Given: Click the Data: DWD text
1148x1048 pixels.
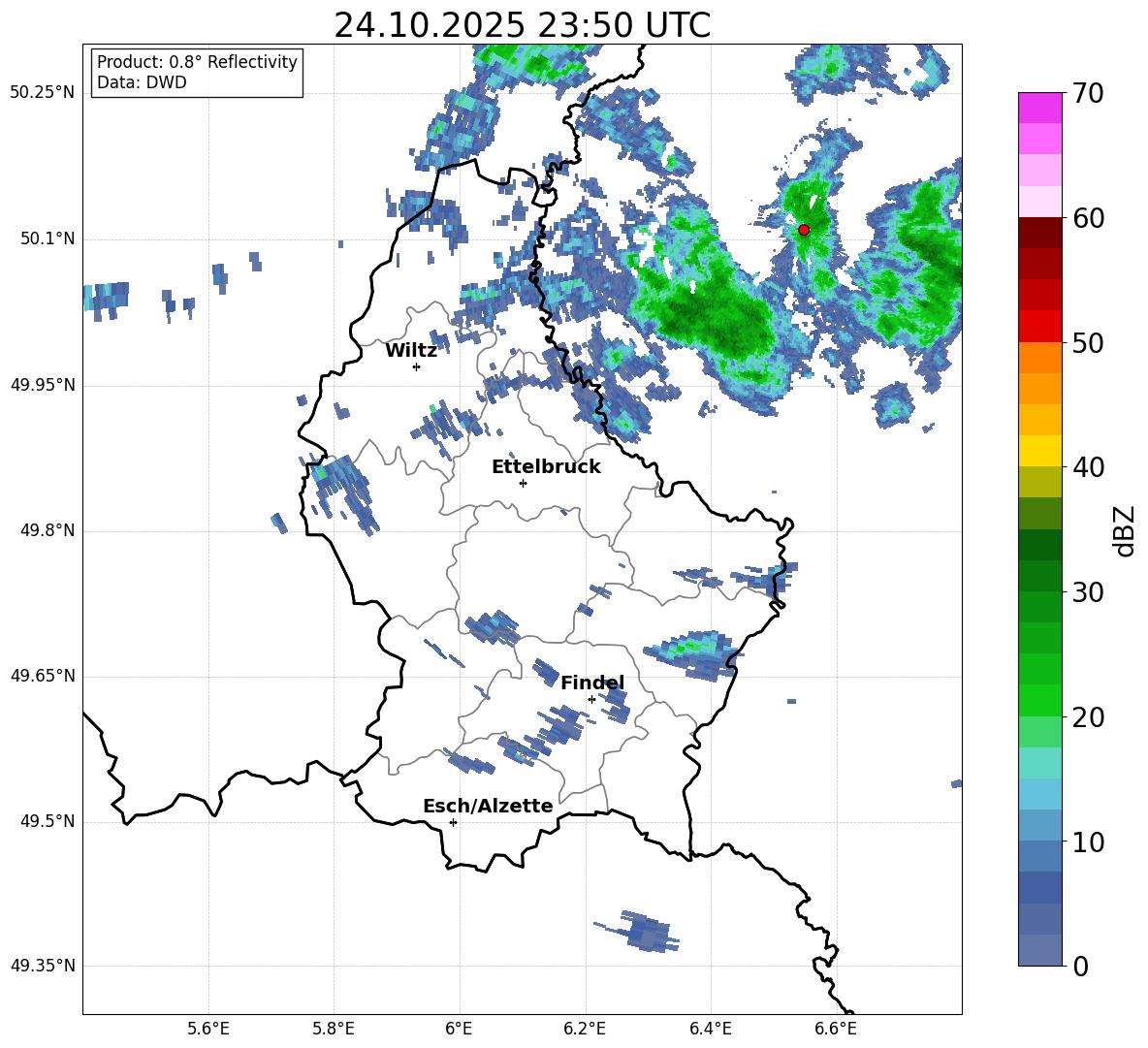Looking at the screenshot, I should point(142,82).
